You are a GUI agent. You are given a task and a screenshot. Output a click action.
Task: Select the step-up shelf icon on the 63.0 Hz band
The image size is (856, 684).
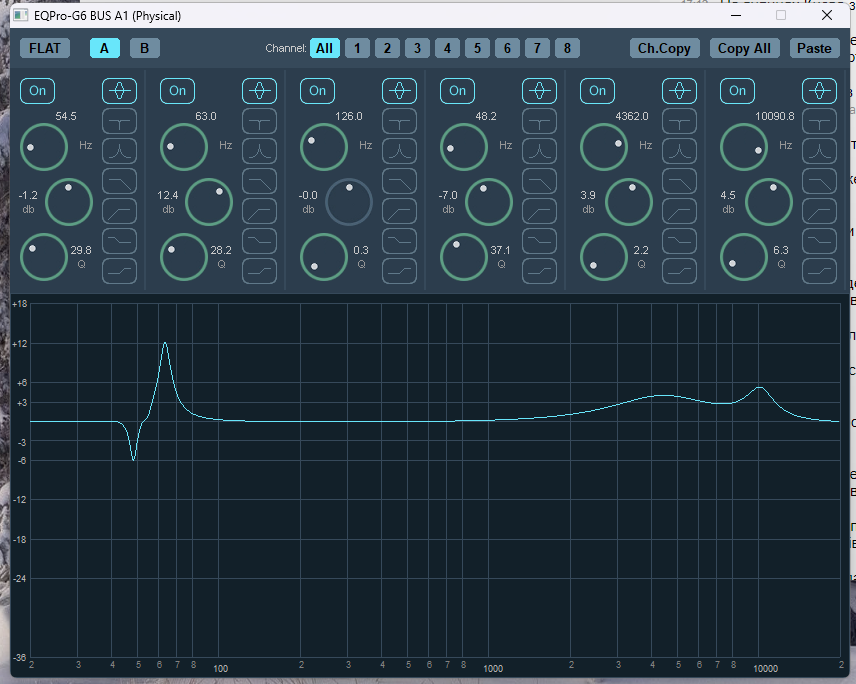coord(259,271)
